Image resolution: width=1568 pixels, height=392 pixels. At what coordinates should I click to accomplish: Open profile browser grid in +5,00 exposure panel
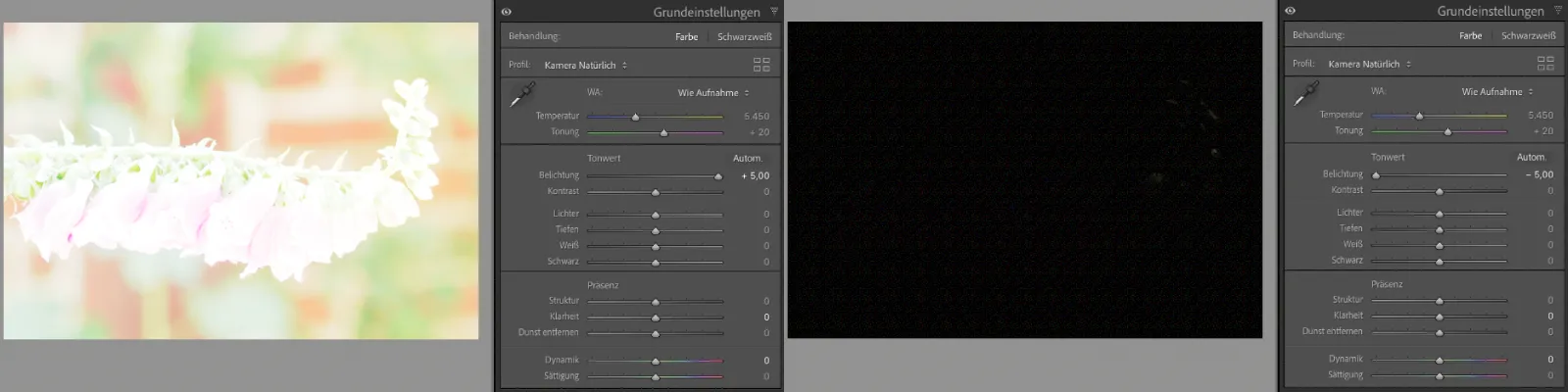pyautogui.click(x=761, y=65)
